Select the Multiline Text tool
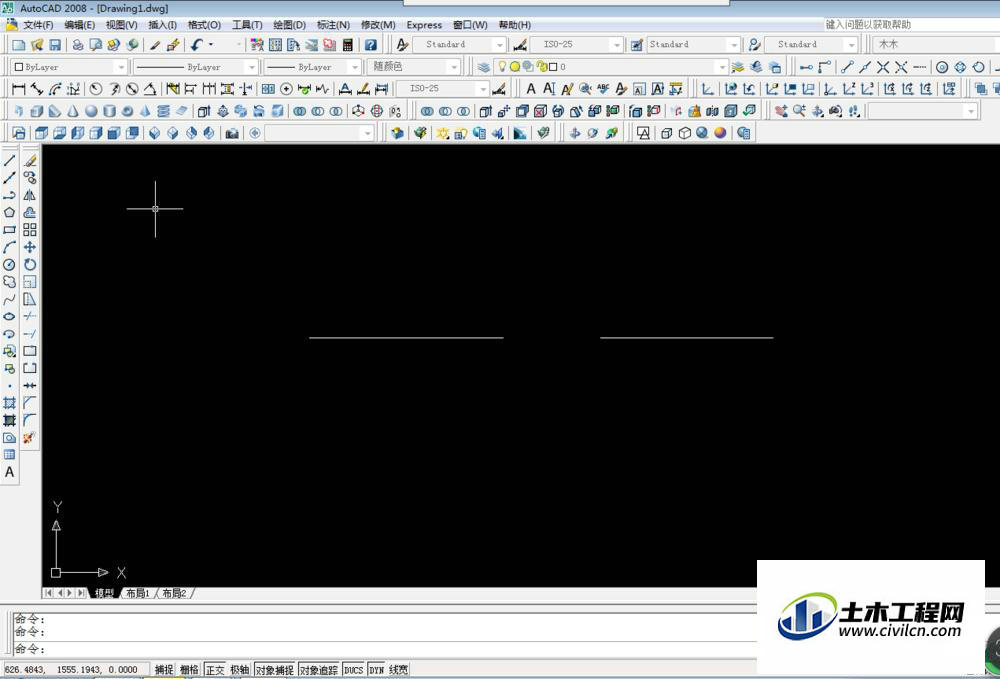This screenshot has width=1000, height=679. coord(10,472)
